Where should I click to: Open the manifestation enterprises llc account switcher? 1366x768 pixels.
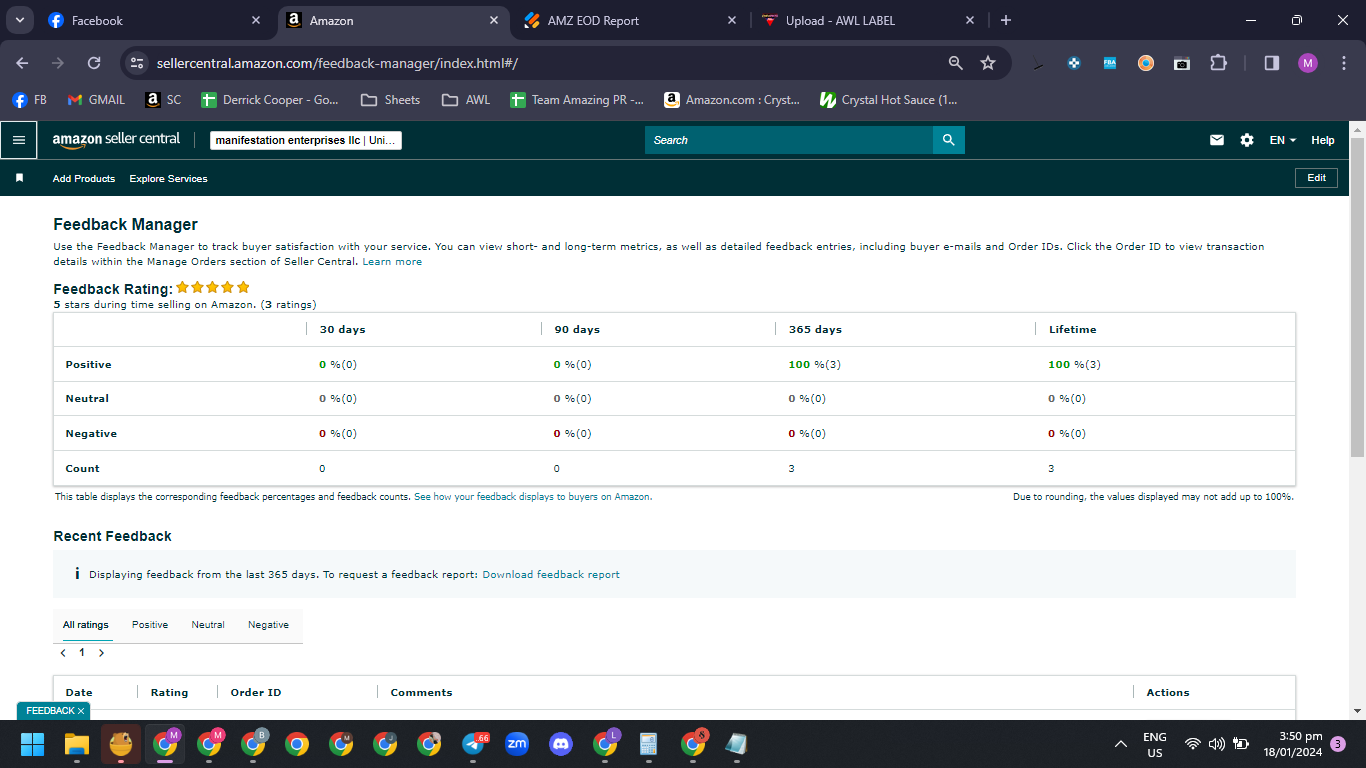(x=306, y=140)
